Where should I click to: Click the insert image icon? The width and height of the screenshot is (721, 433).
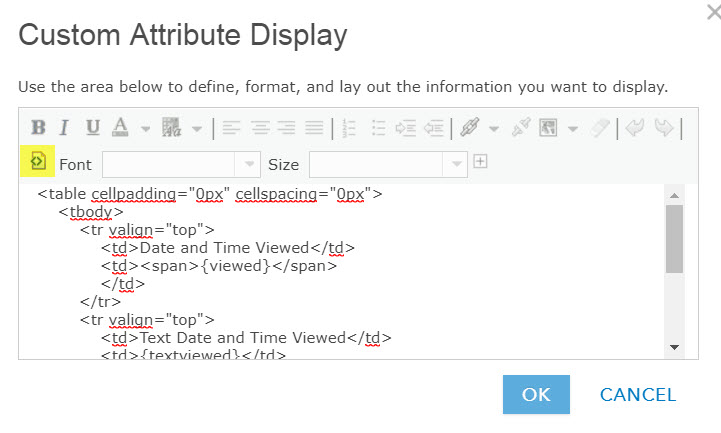(548, 127)
